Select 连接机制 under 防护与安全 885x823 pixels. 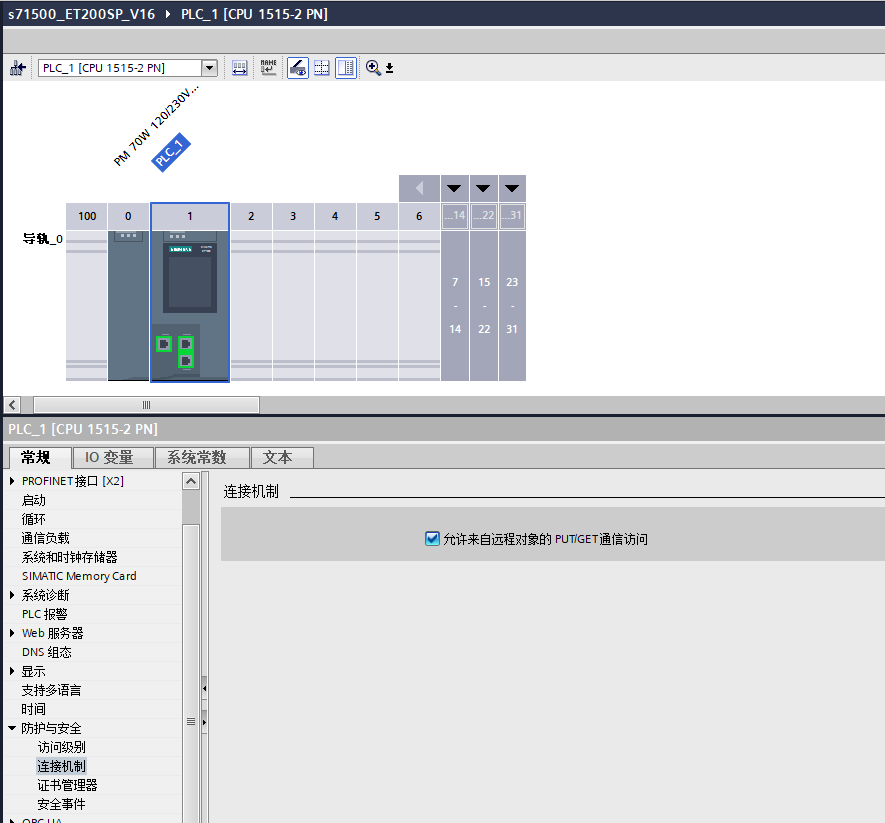point(62,766)
